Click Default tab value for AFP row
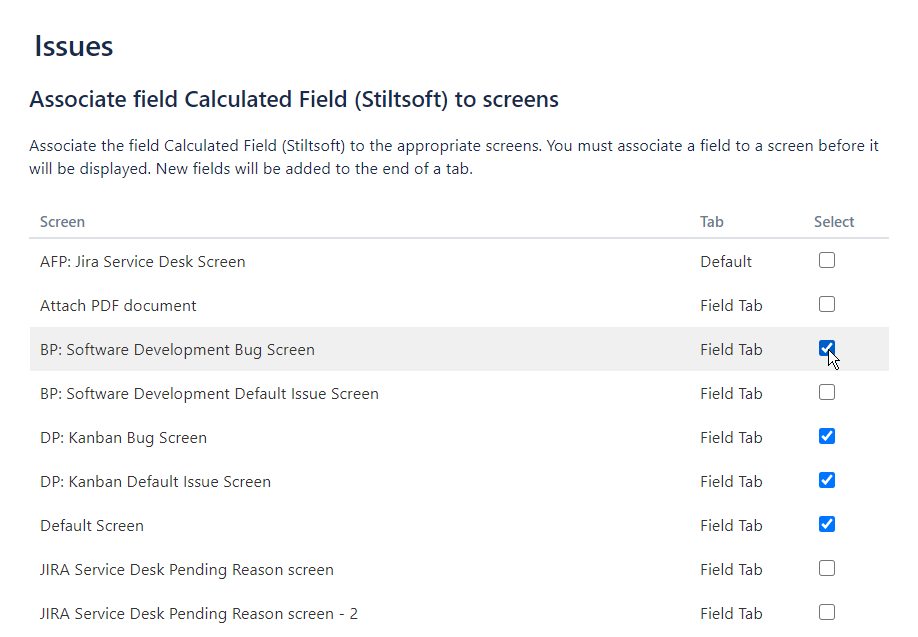Viewport: 918px width, 637px height. pos(725,262)
